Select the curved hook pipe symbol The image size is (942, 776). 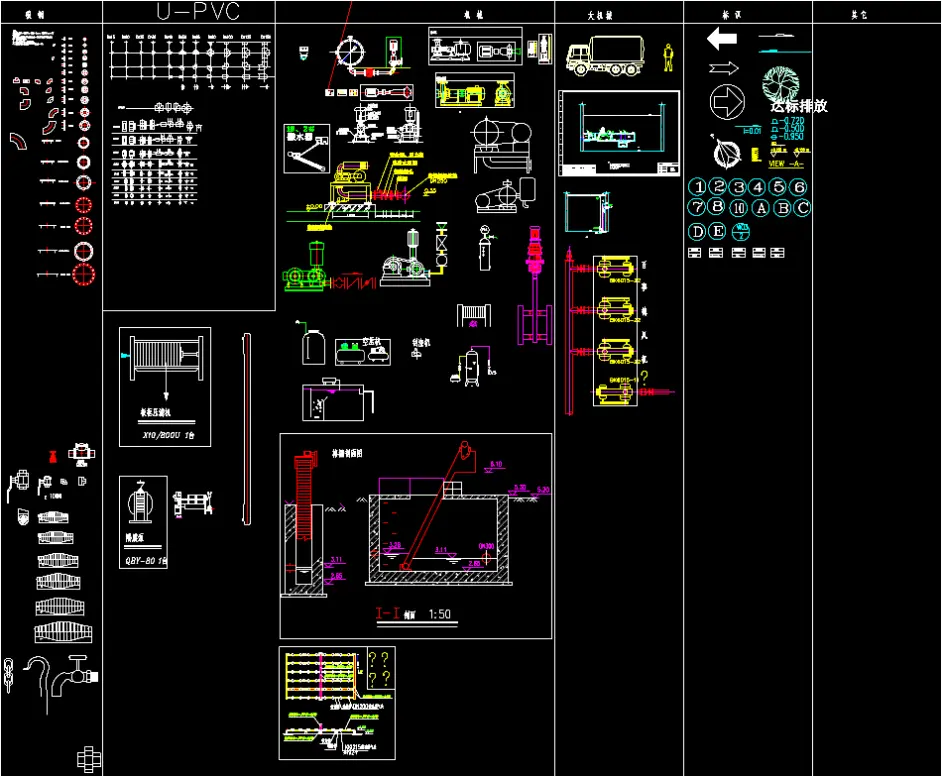pos(38,685)
